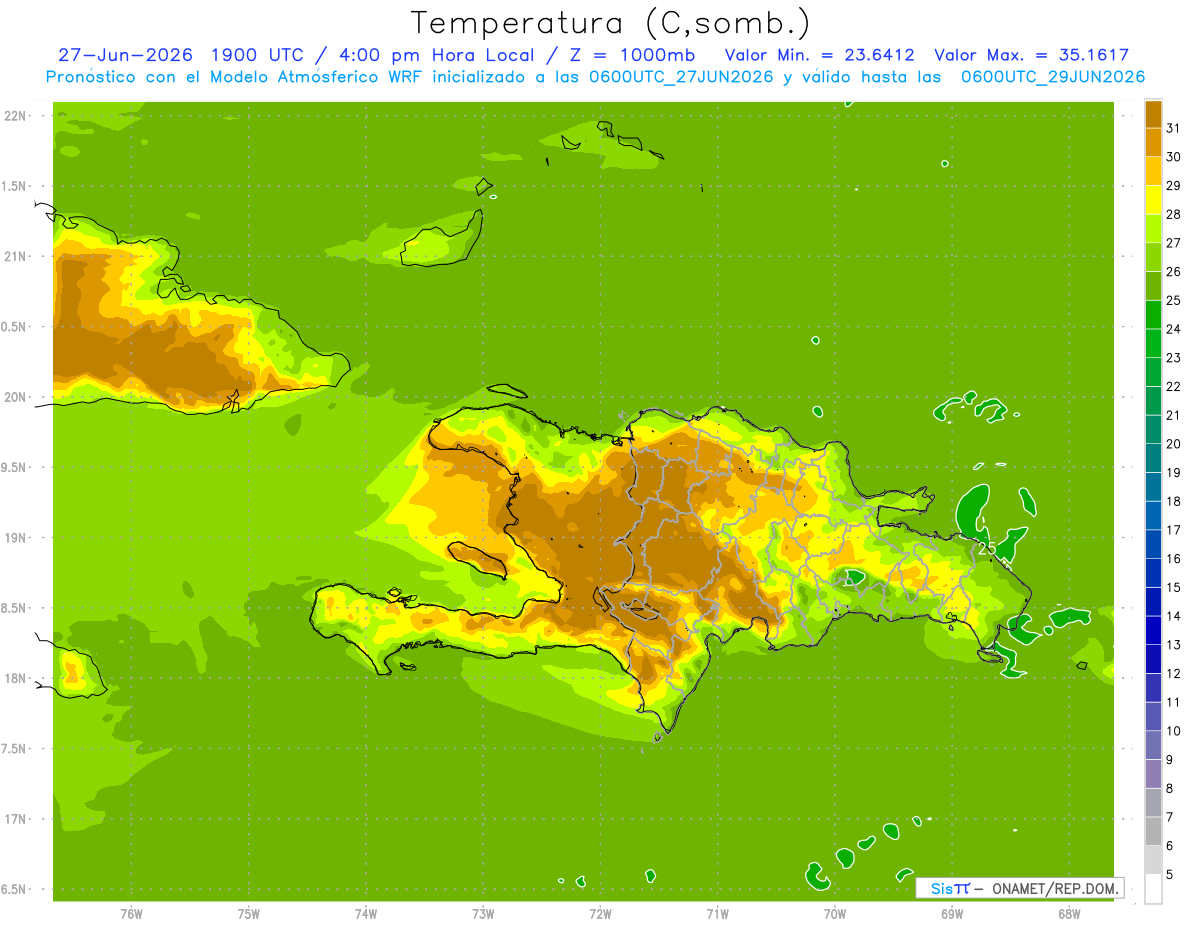Viewport: 1200px width, 927px height.
Task: Click the legend value "11"
Action: 1174,702
